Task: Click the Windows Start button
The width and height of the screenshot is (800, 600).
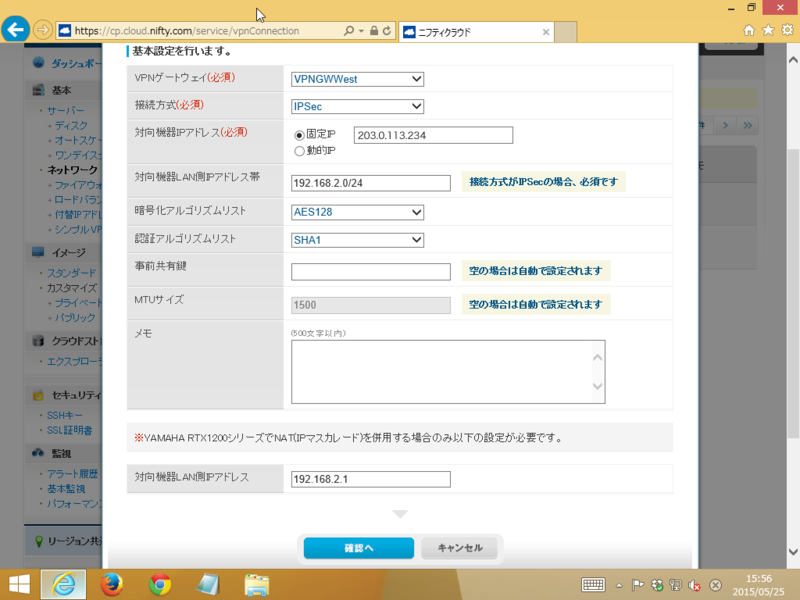Action: [18, 584]
